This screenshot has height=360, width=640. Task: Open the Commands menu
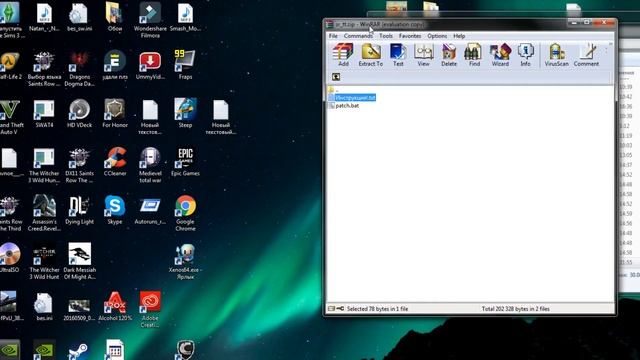click(x=358, y=36)
